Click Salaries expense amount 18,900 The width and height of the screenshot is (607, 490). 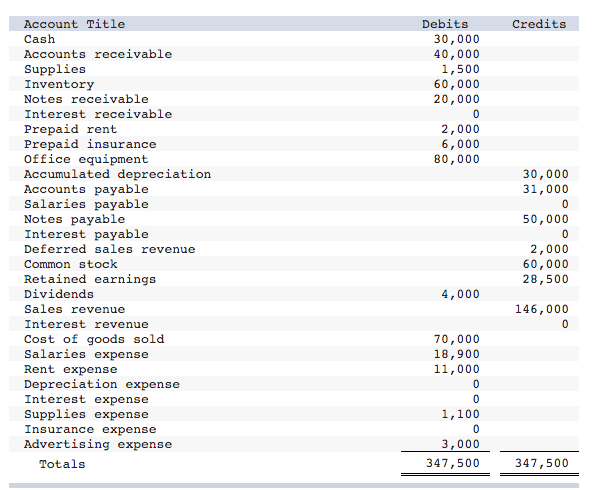[x=456, y=354]
